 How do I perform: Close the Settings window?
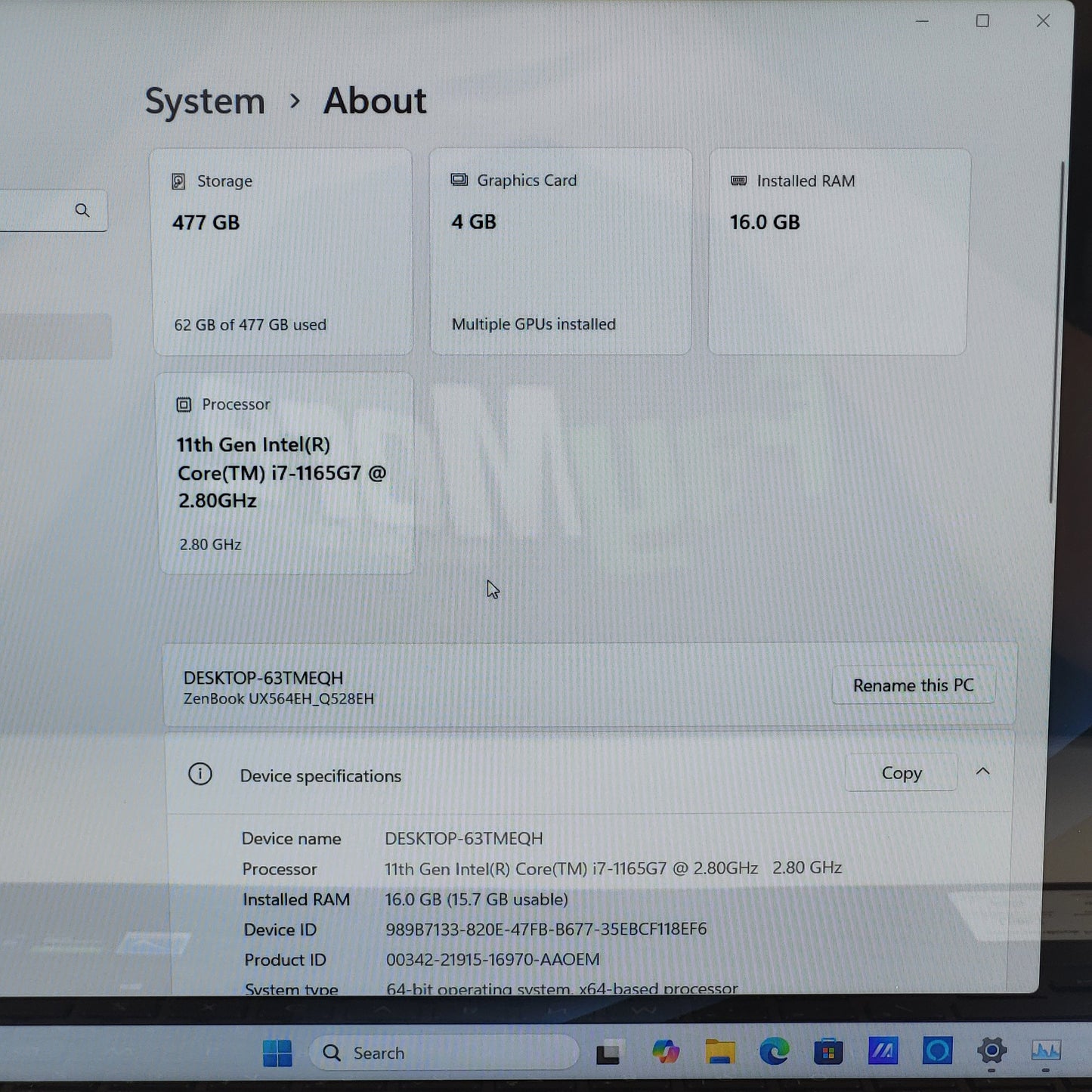[1043, 21]
